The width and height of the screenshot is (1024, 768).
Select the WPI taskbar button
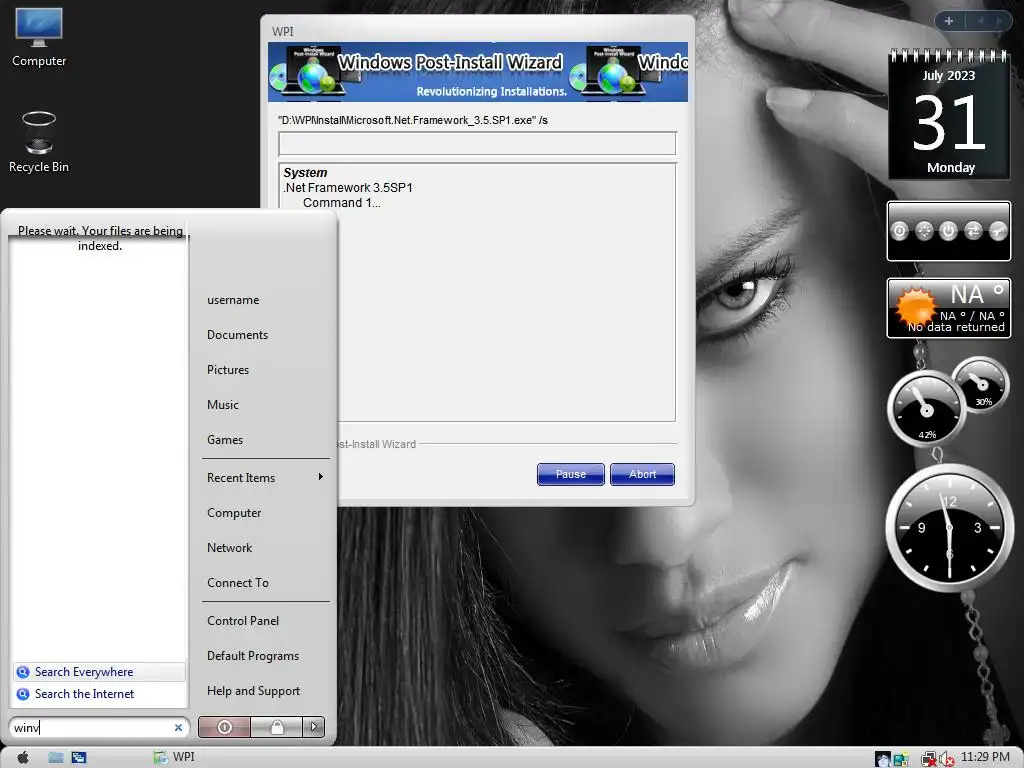pos(175,757)
